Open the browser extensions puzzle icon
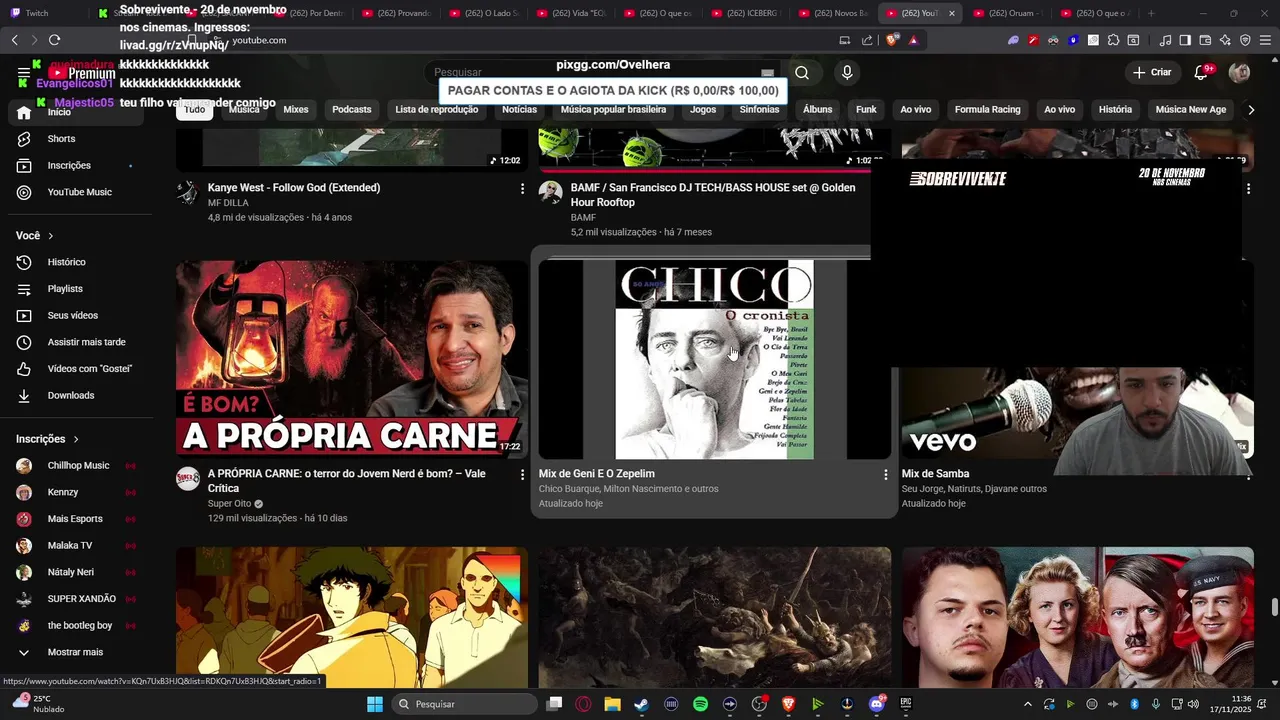The image size is (1280, 720). (x=1113, y=40)
